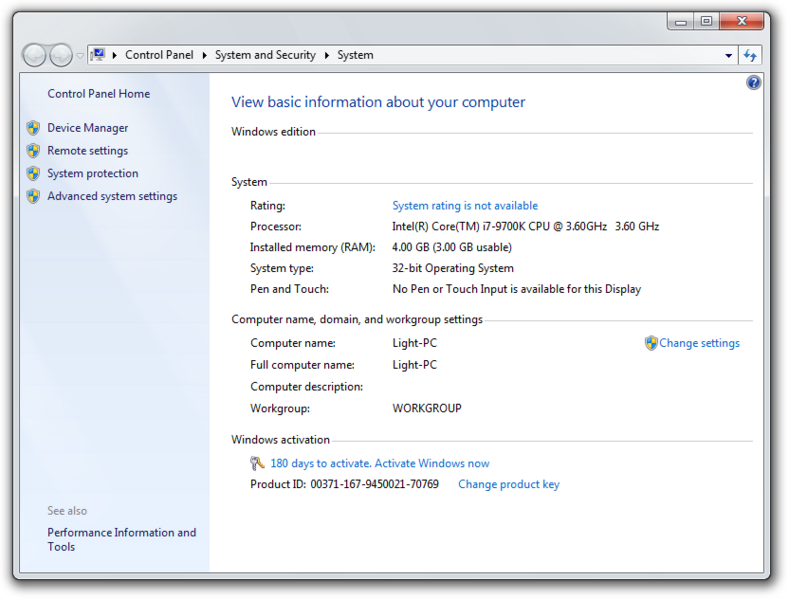
Task: Click the Back navigation arrow button
Action: [x=34, y=56]
